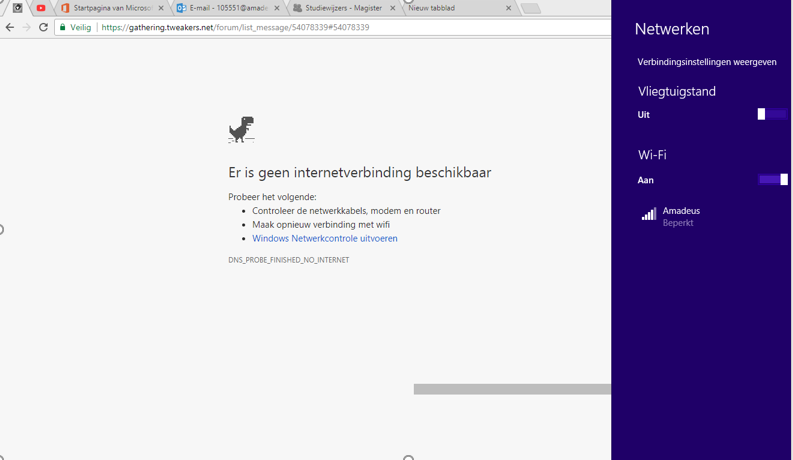Reload the current page
Screen dimensions: 793x460
pos(43,27)
